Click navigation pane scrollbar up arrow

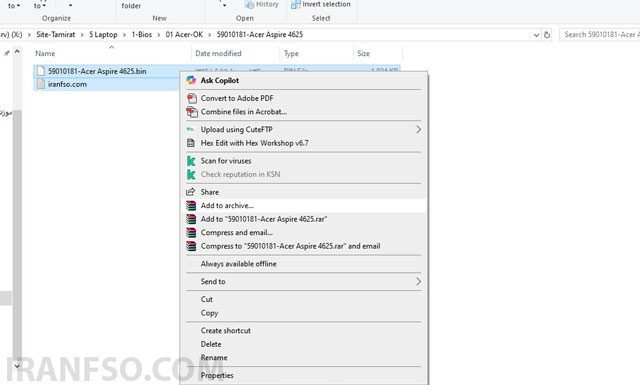tap(17, 51)
